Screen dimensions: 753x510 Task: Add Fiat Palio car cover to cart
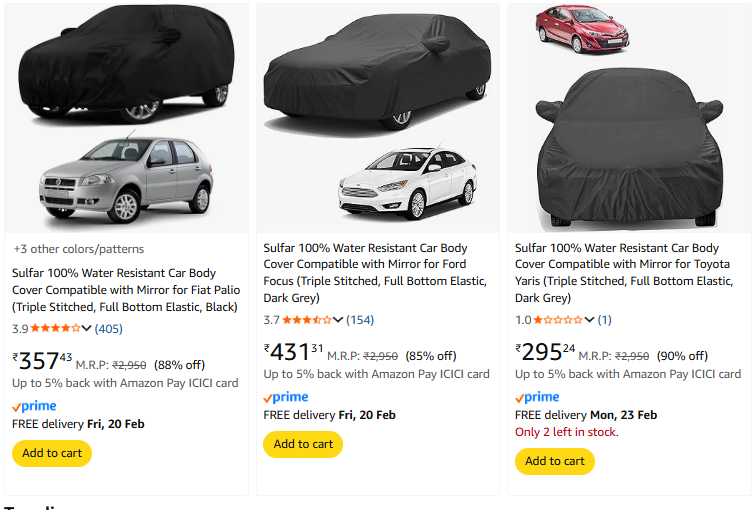tap(52, 453)
